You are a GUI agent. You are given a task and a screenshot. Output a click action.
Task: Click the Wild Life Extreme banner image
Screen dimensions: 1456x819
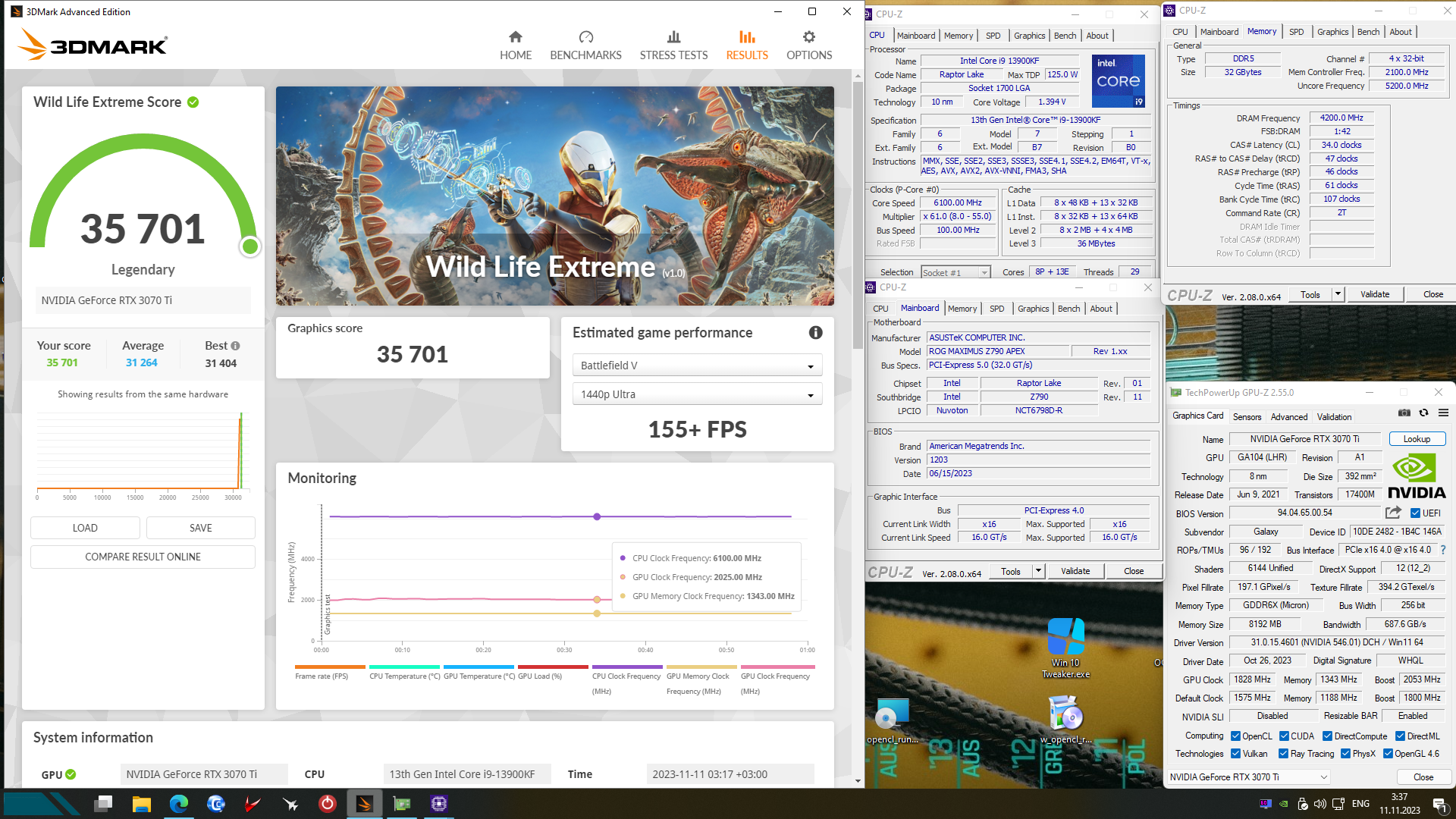[554, 196]
